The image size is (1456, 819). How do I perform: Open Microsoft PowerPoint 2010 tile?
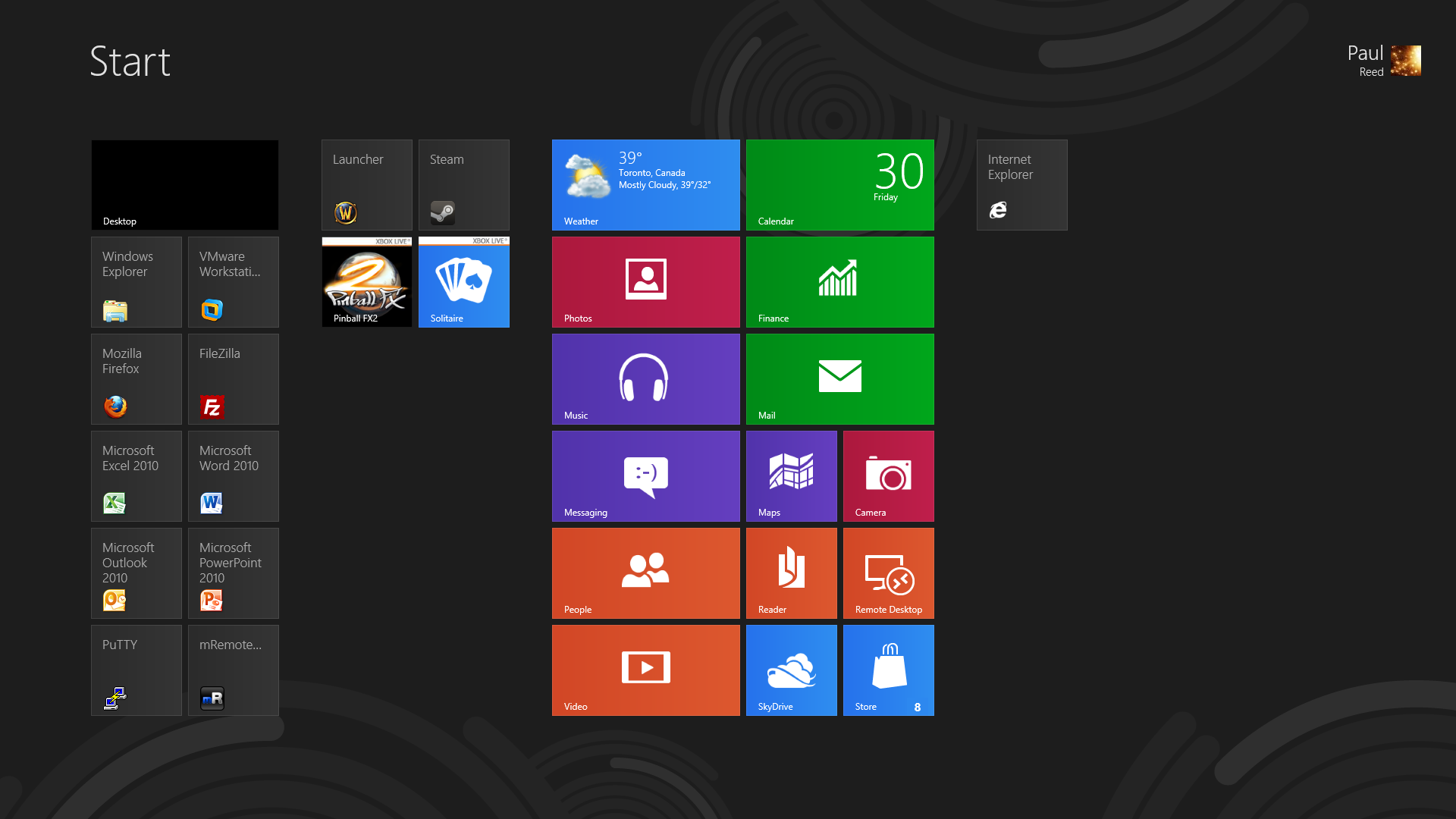click(x=234, y=573)
